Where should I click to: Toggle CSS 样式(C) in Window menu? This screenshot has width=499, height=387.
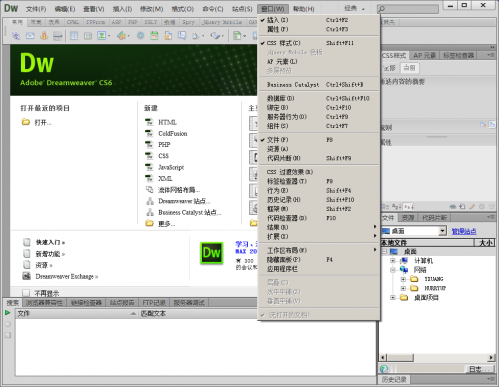[318, 43]
